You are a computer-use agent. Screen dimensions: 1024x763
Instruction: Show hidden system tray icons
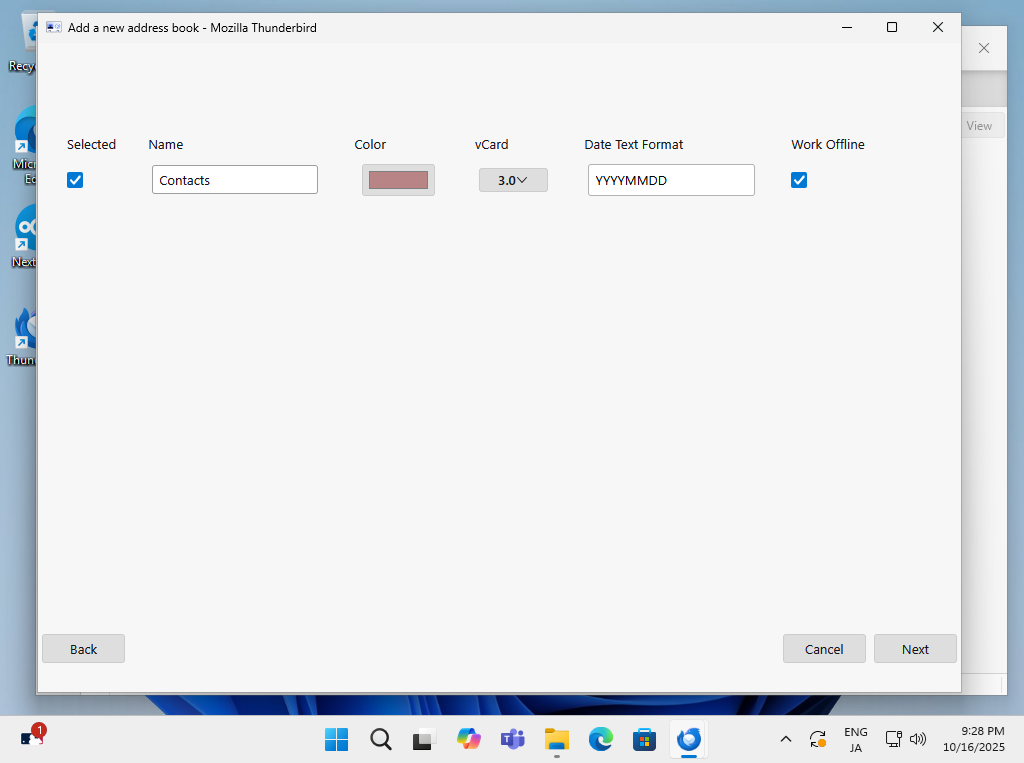[786, 739]
